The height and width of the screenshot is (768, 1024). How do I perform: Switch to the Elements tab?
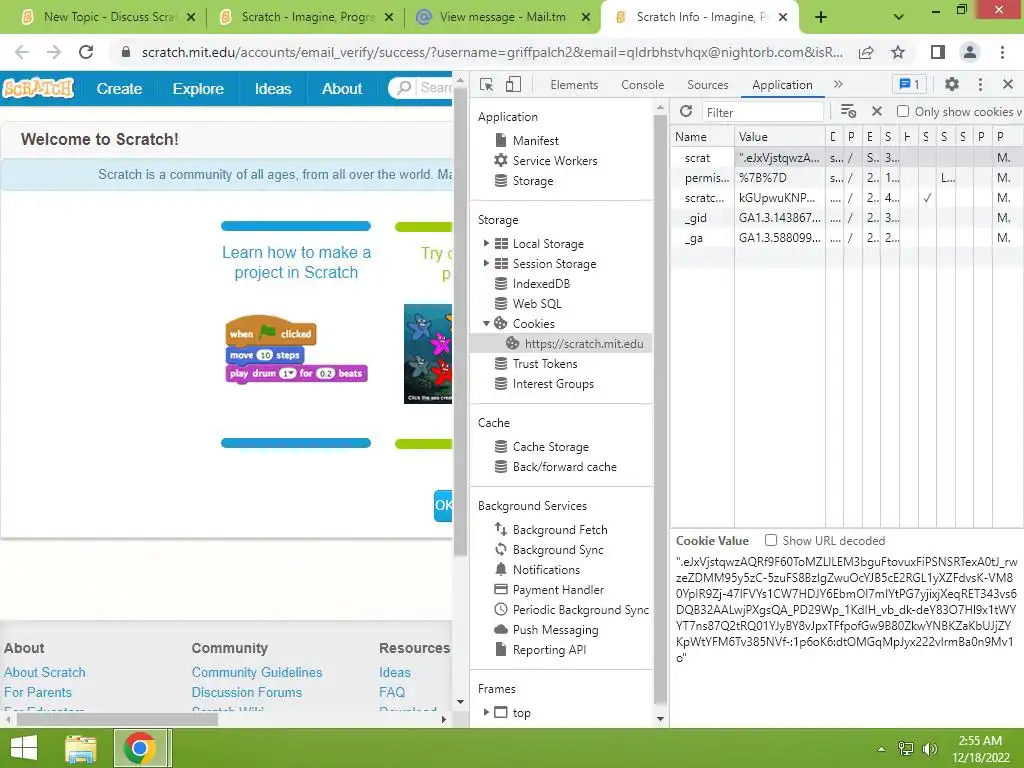(x=574, y=85)
